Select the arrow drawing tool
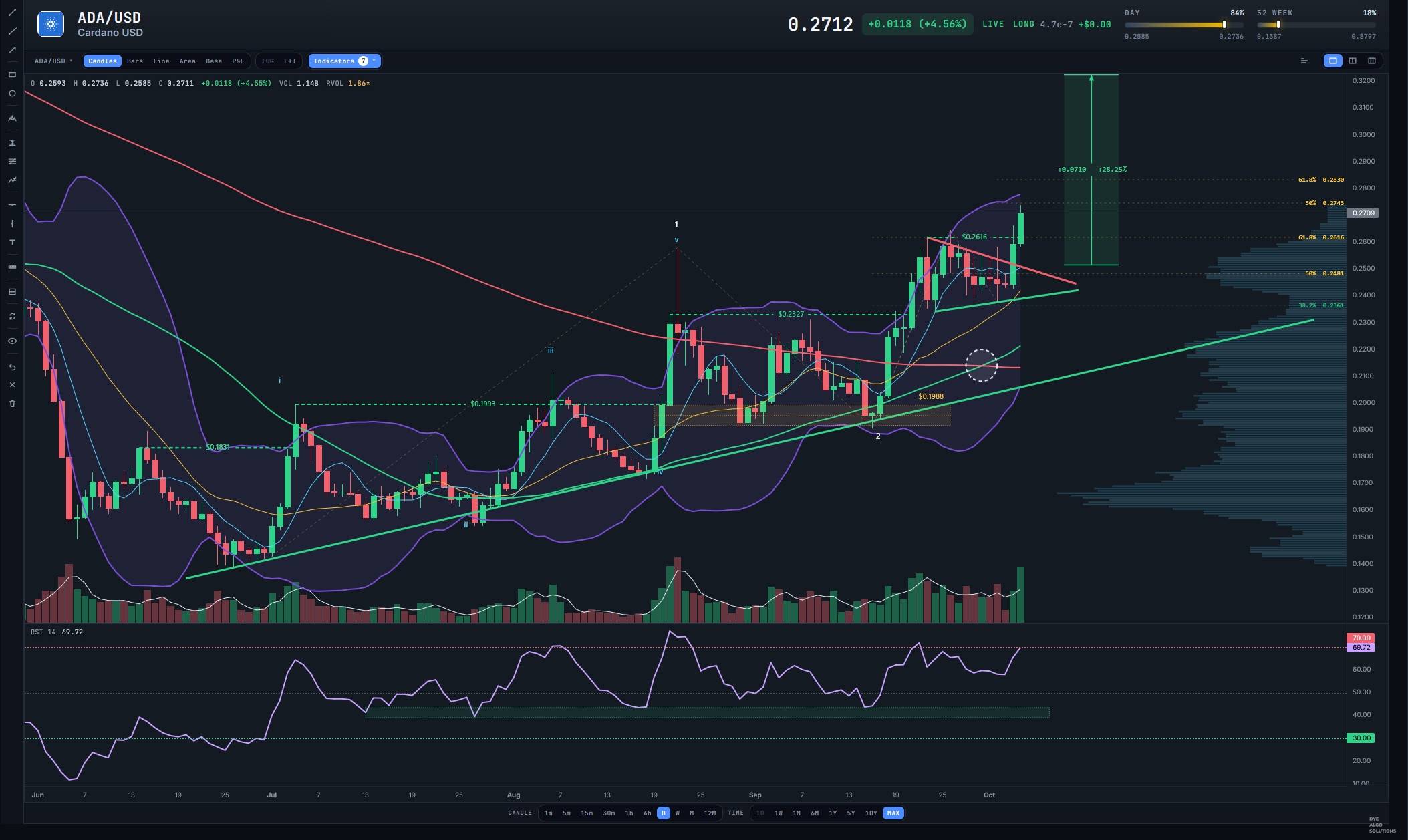Screen dimensions: 1408x840 point(12,50)
